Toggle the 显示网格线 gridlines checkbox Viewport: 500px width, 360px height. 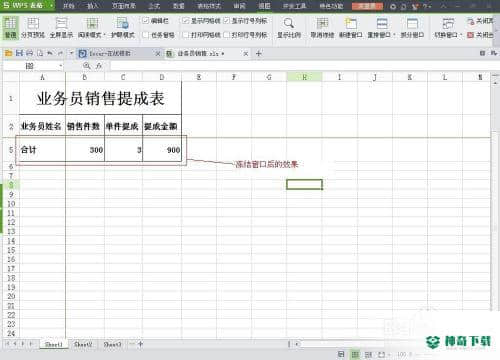(x=186, y=21)
